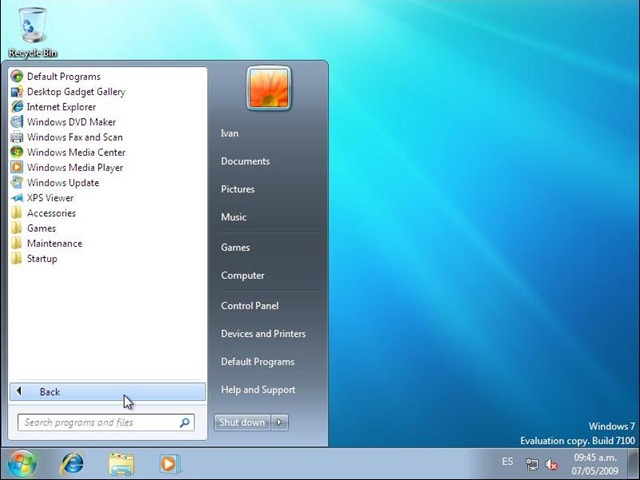
Task: Open Help and Support
Action: pyautogui.click(x=258, y=390)
